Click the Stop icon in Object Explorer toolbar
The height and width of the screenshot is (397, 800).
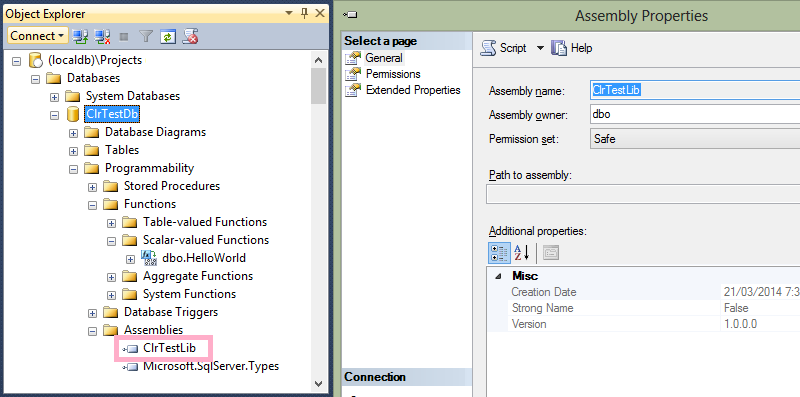coord(124,36)
